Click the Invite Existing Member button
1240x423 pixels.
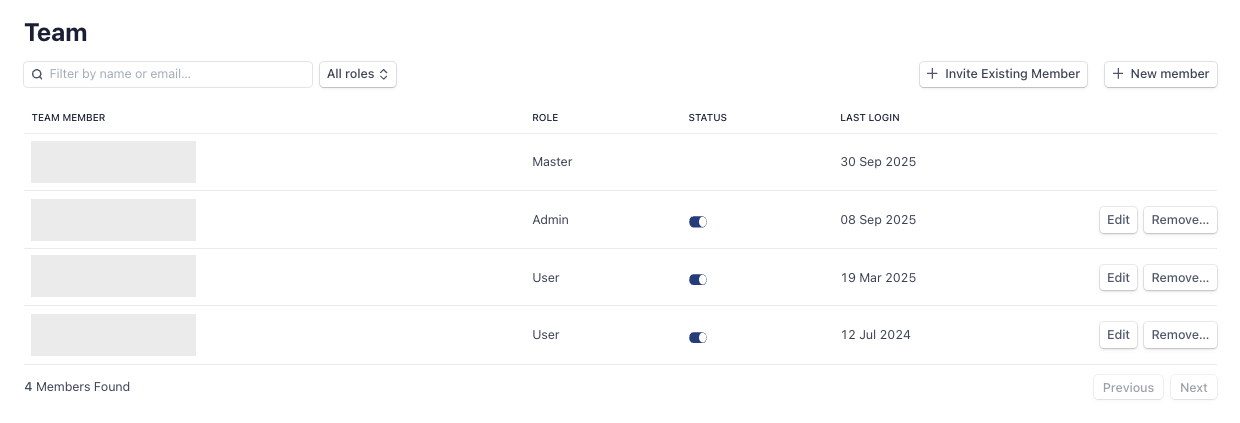point(1003,74)
